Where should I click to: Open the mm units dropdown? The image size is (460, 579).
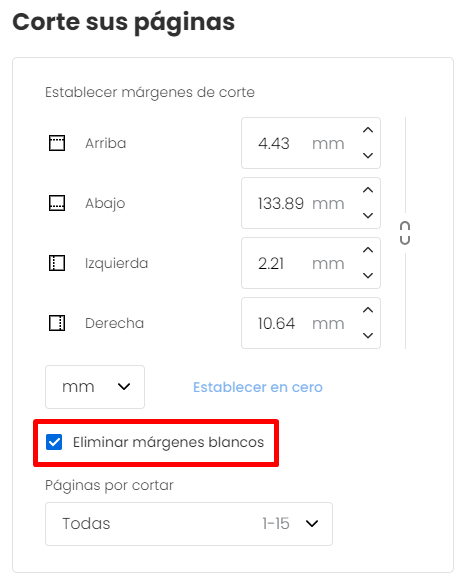click(95, 387)
